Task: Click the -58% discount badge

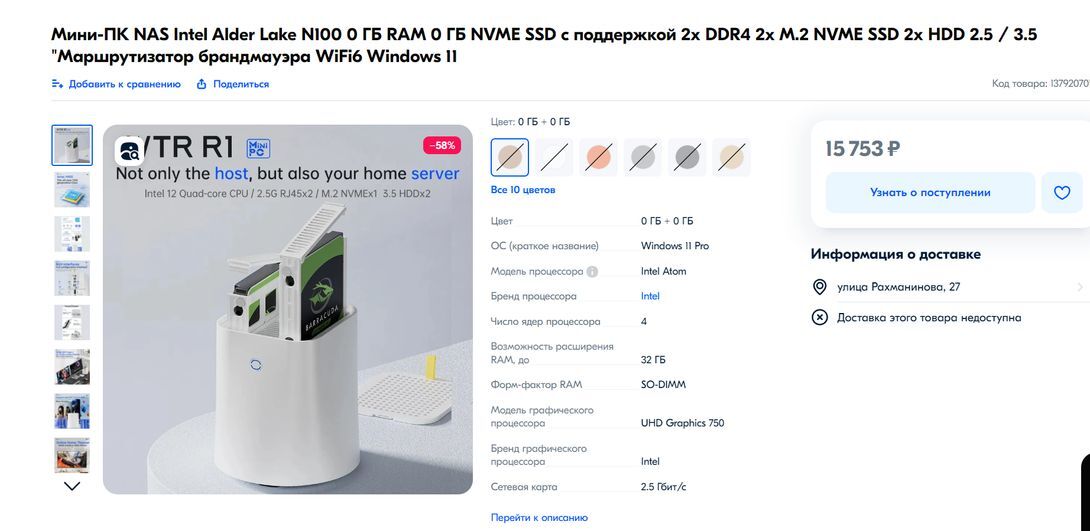Action: pos(442,145)
